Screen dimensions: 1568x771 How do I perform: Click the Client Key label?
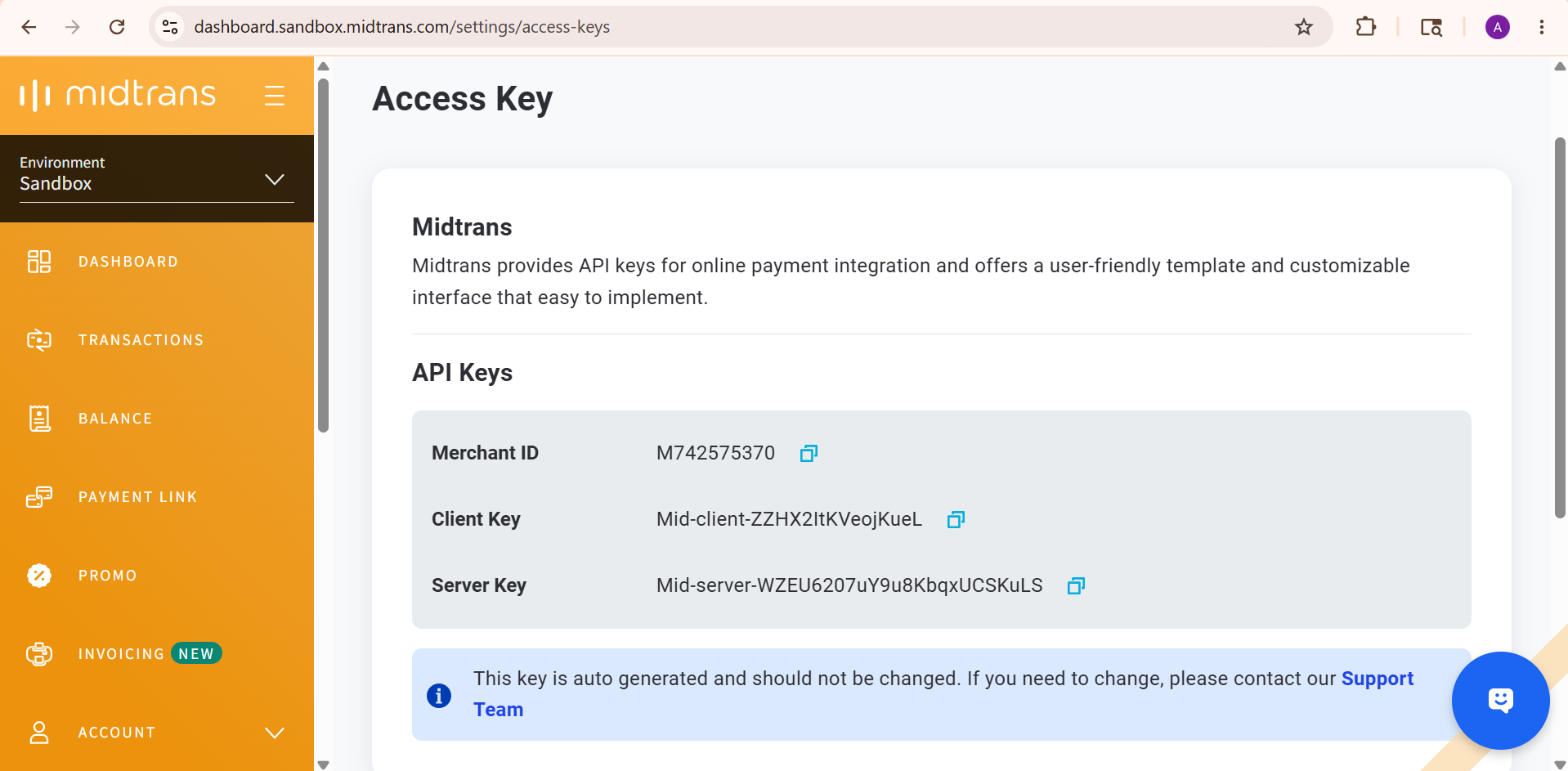pos(476,519)
